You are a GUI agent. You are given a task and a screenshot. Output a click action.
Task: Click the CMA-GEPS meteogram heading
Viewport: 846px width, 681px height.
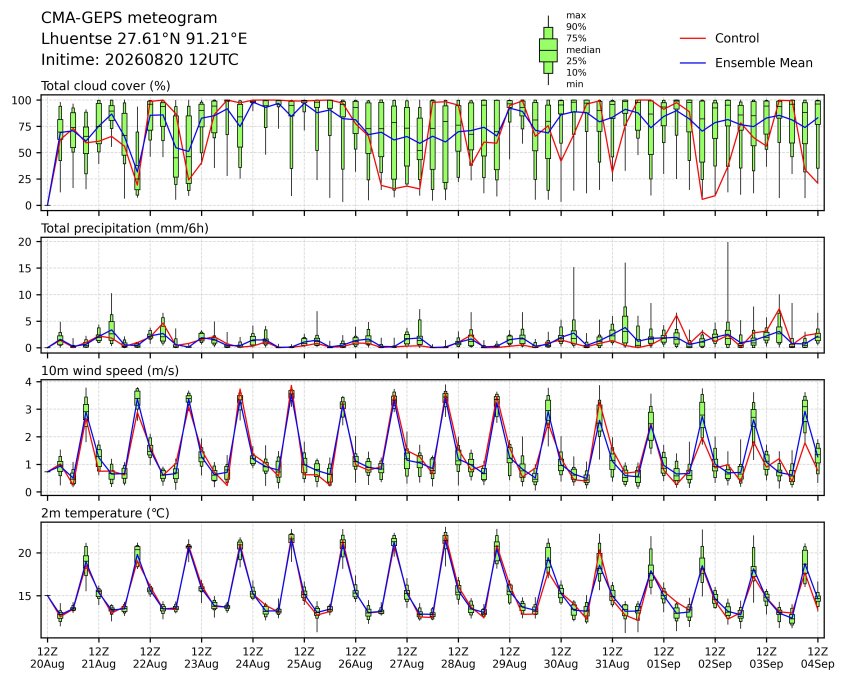(129, 18)
